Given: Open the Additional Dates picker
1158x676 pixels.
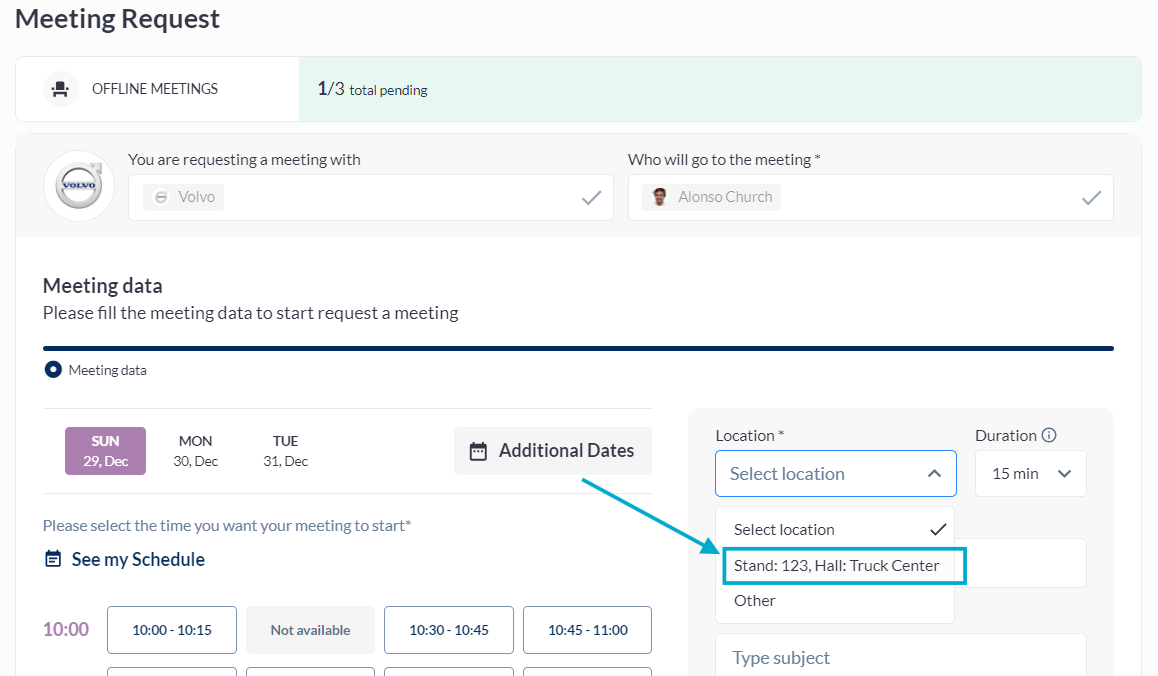Looking at the screenshot, I should pos(552,451).
